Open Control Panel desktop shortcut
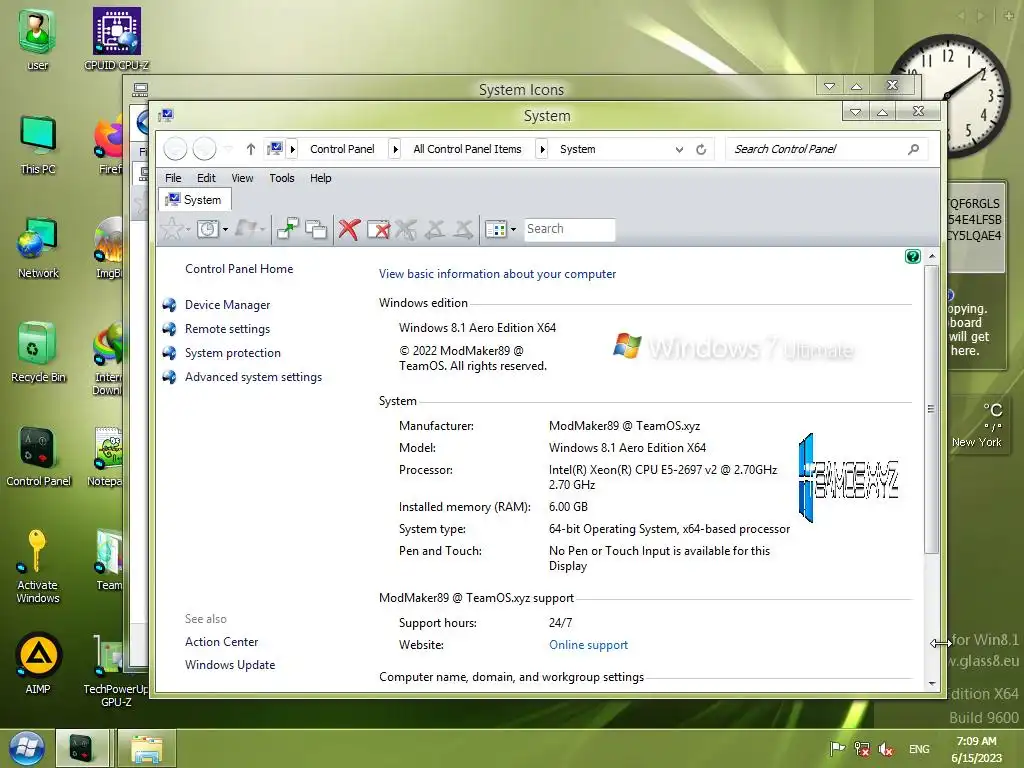Image resolution: width=1024 pixels, height=768 pixels. pyautogui.click(x=38, y=456)
